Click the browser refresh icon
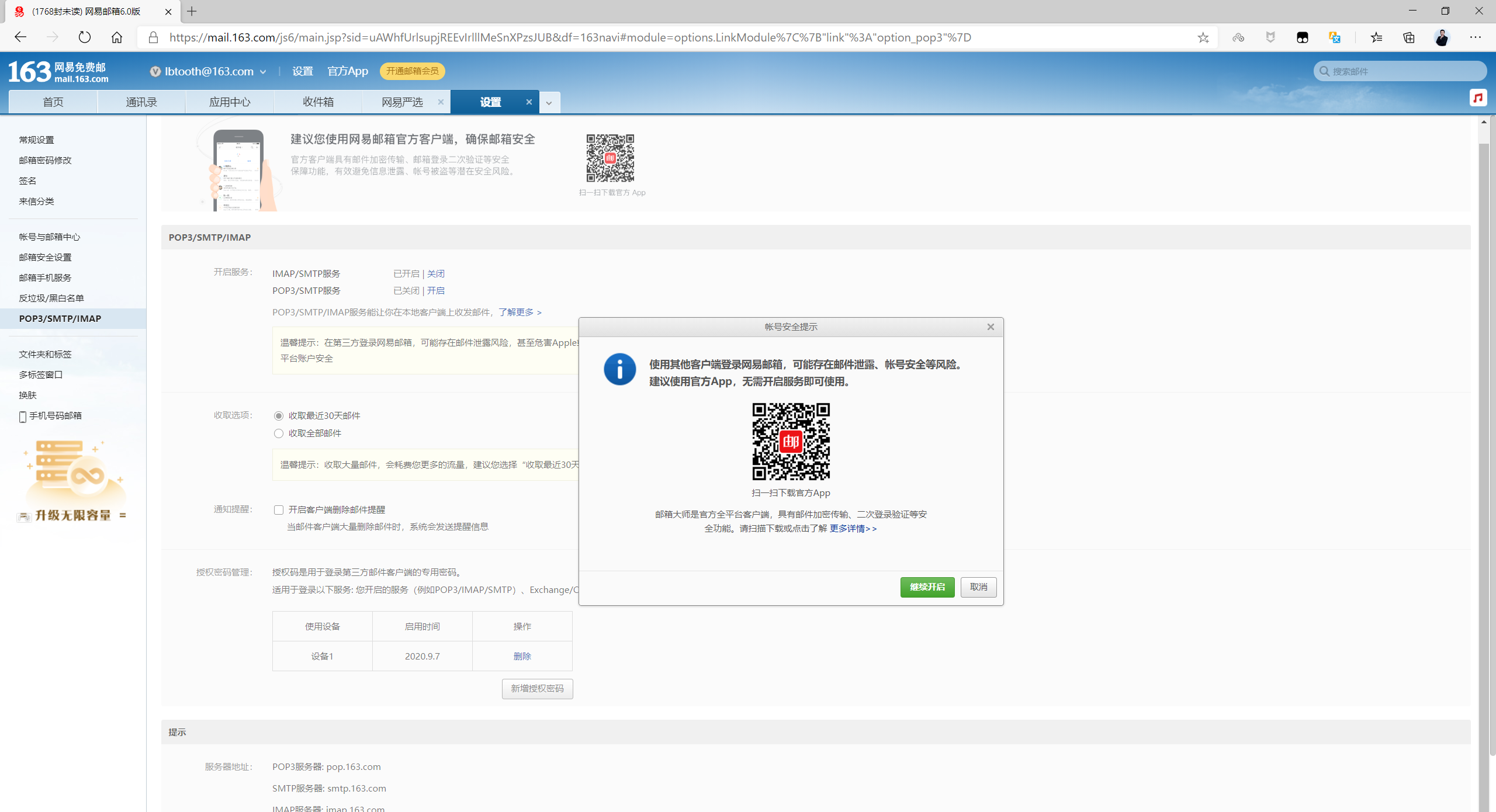The width and height of the screenshot is (1496, 812). [x=85, y=37]
